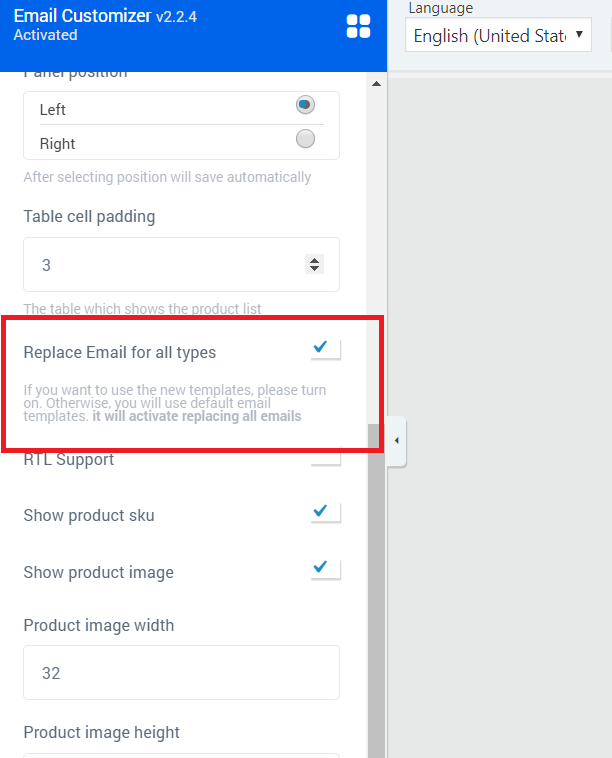This screenshot has height=758, width=612.
Task: Toggle the Show product sku checkbox
Action: pyautogui.click(x=325, y=512)
